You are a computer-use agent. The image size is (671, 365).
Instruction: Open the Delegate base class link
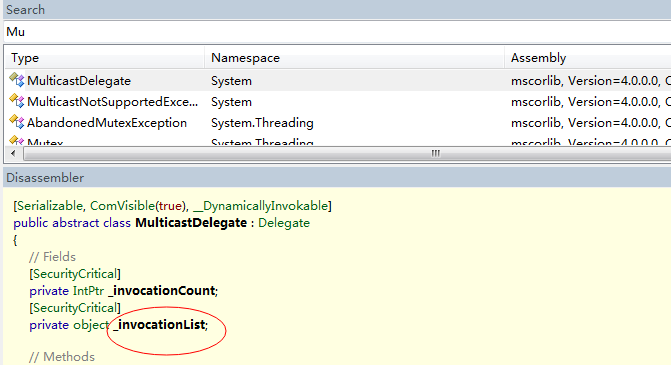tap(284, 223)
